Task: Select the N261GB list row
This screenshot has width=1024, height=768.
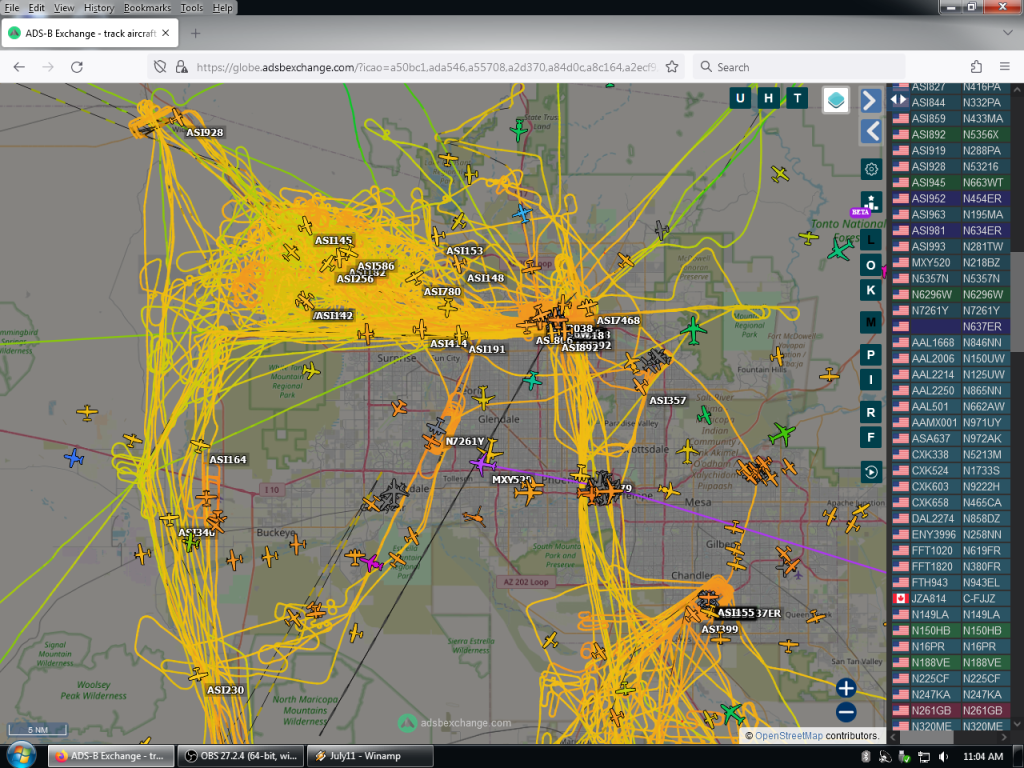Action: [950, 711]
